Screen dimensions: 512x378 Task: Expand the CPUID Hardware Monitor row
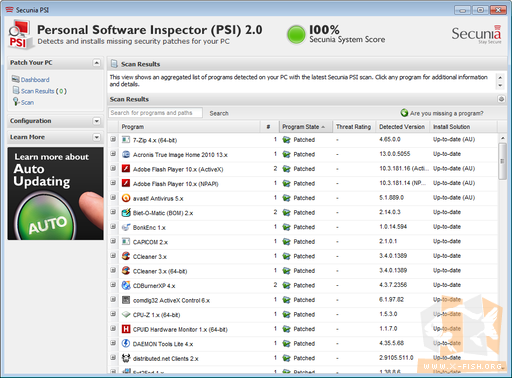coord(113,329)
